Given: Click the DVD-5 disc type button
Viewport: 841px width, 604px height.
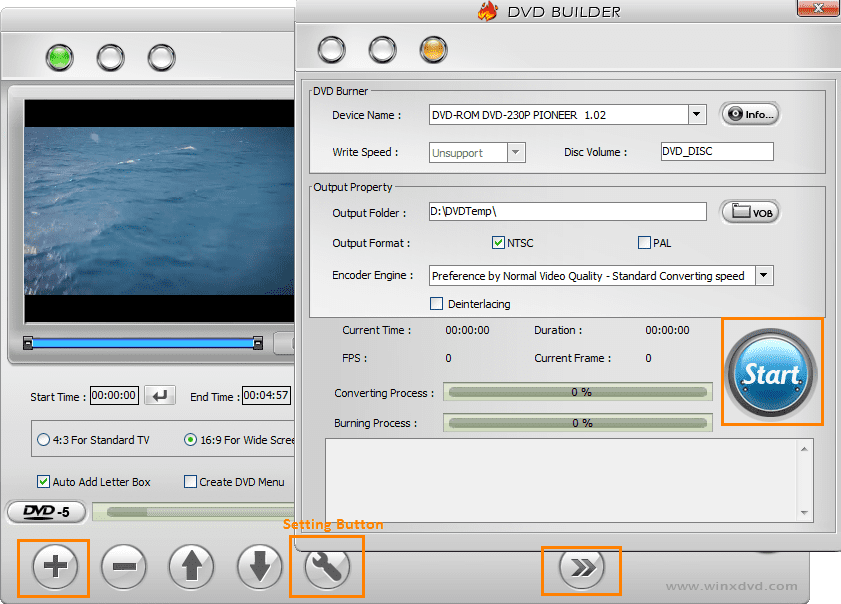Looking at the screenshot, I should [47, 512].
